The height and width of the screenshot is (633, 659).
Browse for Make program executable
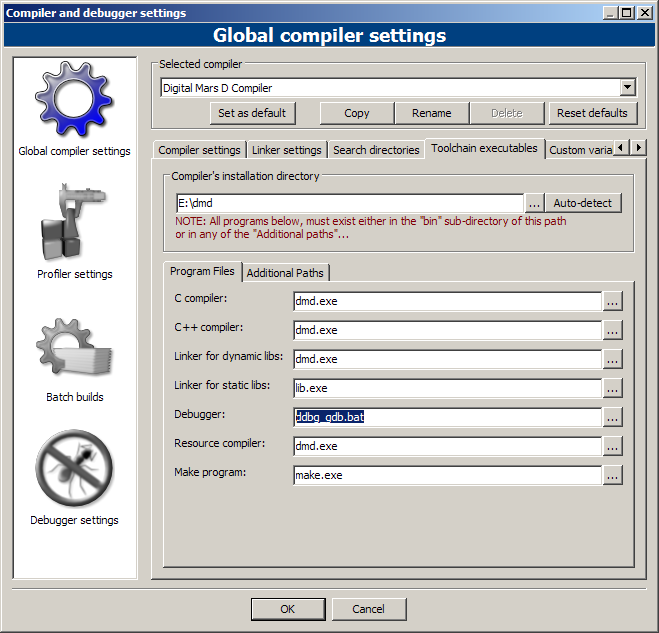(x=612, y=475)
